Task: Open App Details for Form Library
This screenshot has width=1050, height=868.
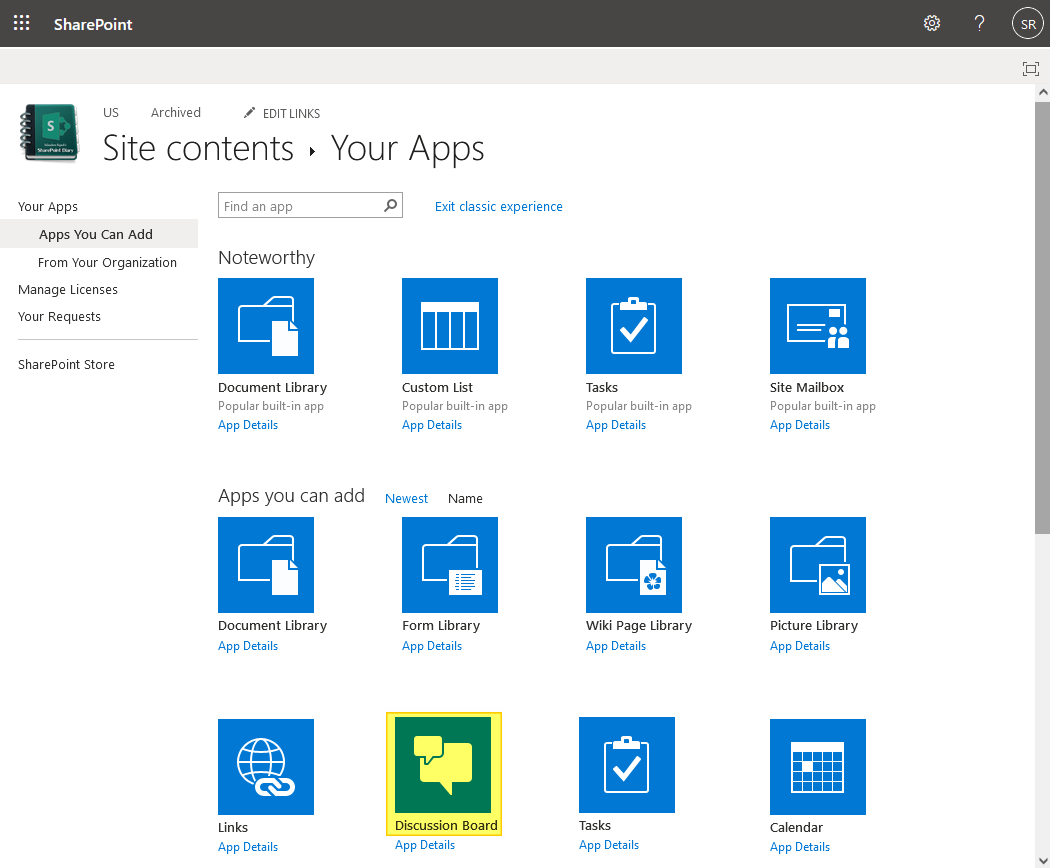Action: [x=431, y=645]
